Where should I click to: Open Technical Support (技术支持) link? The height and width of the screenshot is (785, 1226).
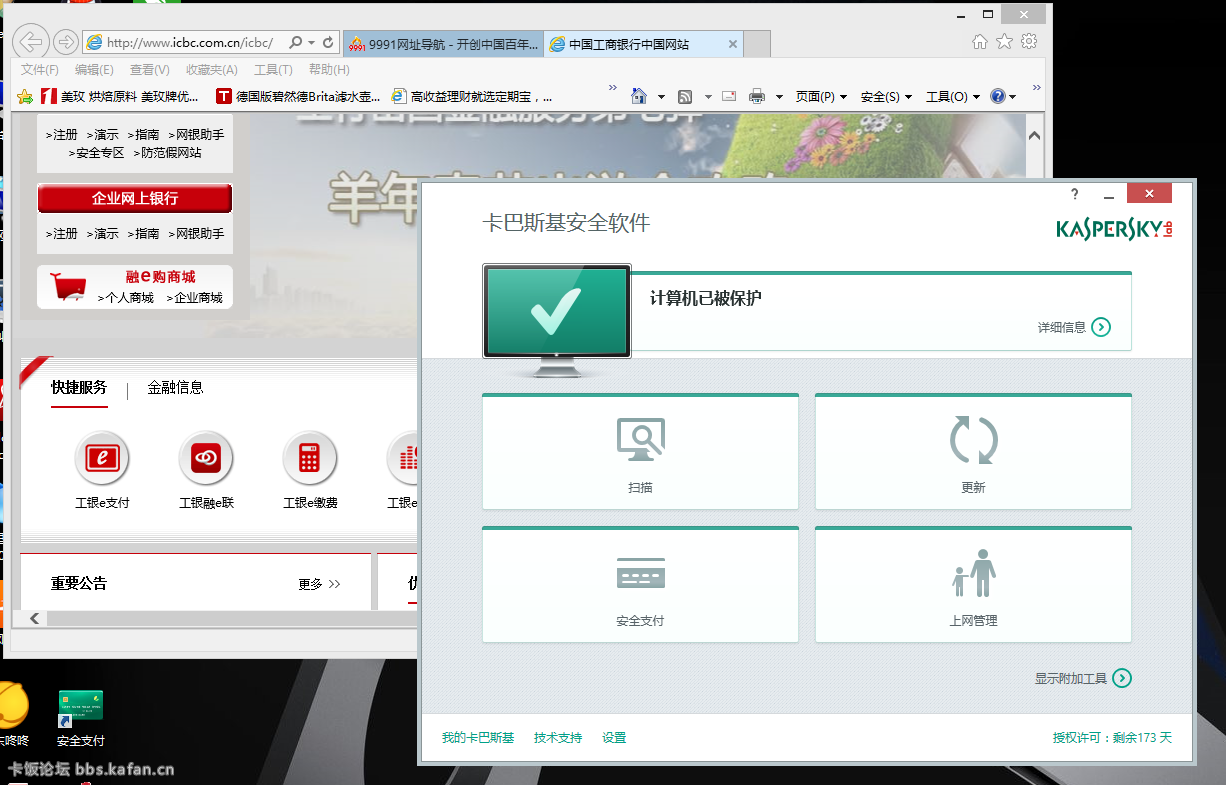558,738
